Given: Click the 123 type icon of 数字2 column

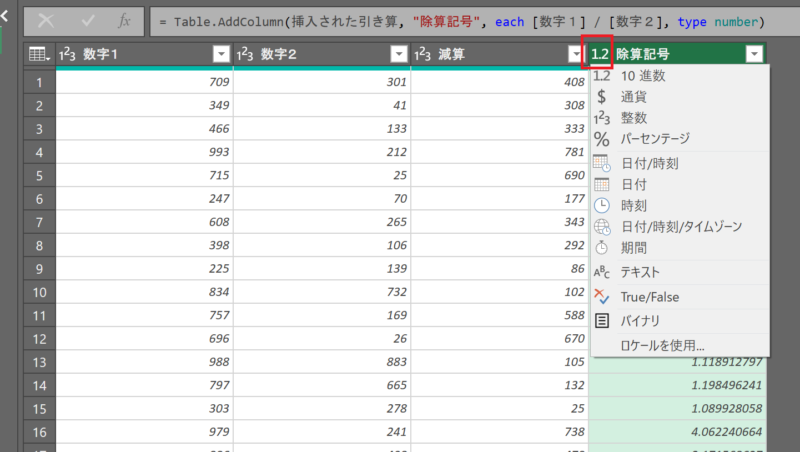Looking at the screenshot, I should [247, 54].
